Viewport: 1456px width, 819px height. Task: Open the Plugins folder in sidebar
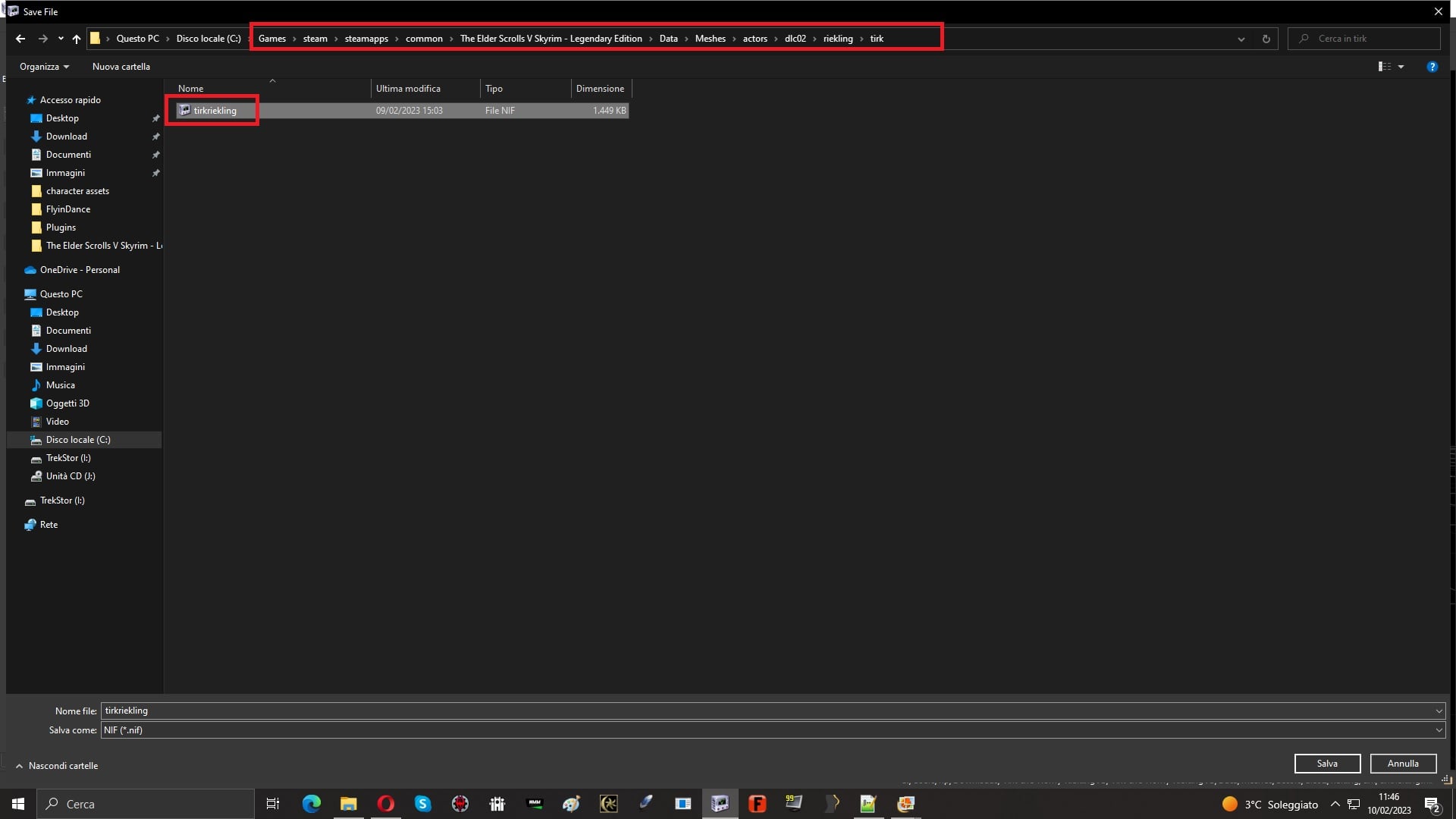point(61,227)
